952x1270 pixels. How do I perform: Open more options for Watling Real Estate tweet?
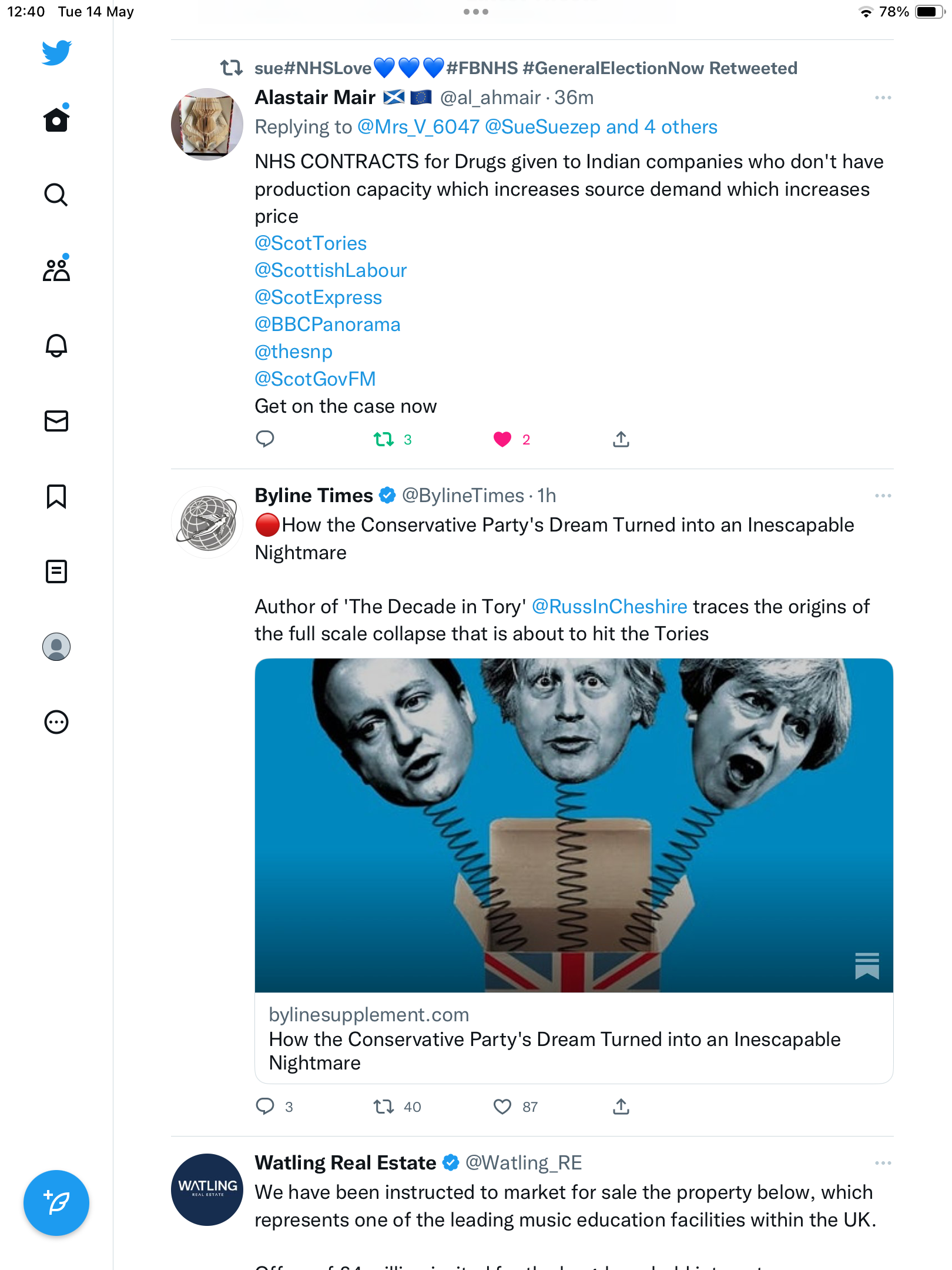point(883,1163)
